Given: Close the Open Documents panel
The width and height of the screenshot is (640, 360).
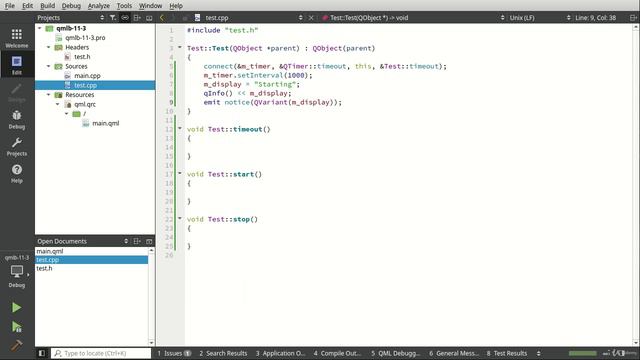Looking at the screenshot, I should [149, 241].
